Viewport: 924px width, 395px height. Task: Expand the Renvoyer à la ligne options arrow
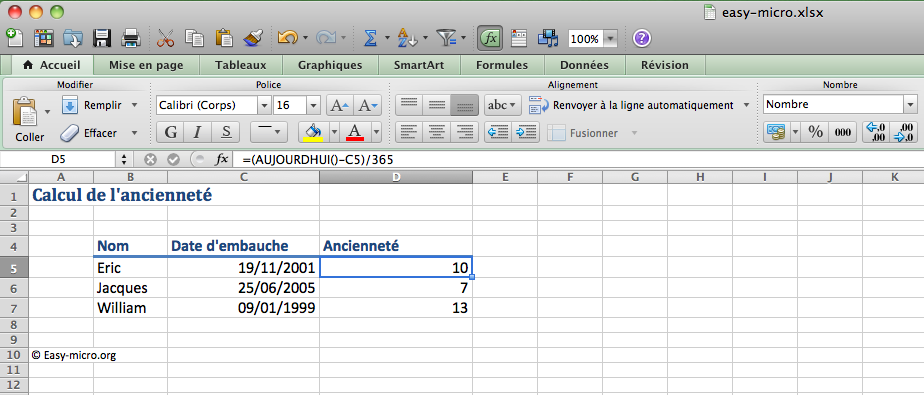tap(746, 105)
